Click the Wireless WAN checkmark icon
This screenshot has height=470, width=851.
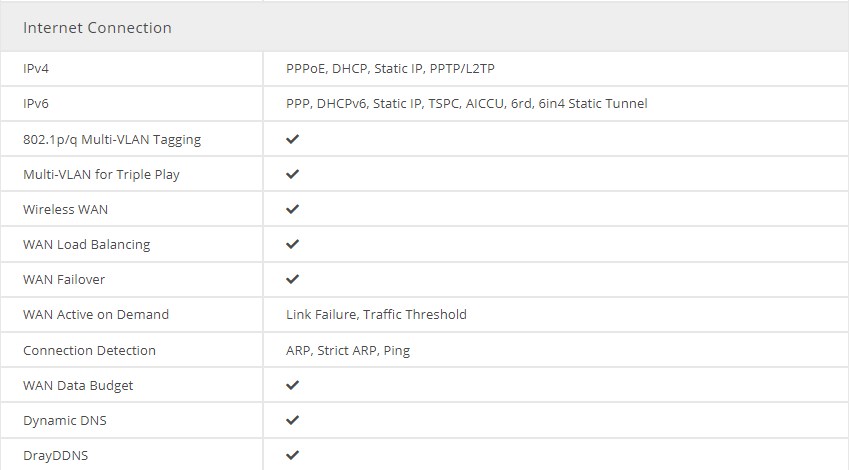293,209
